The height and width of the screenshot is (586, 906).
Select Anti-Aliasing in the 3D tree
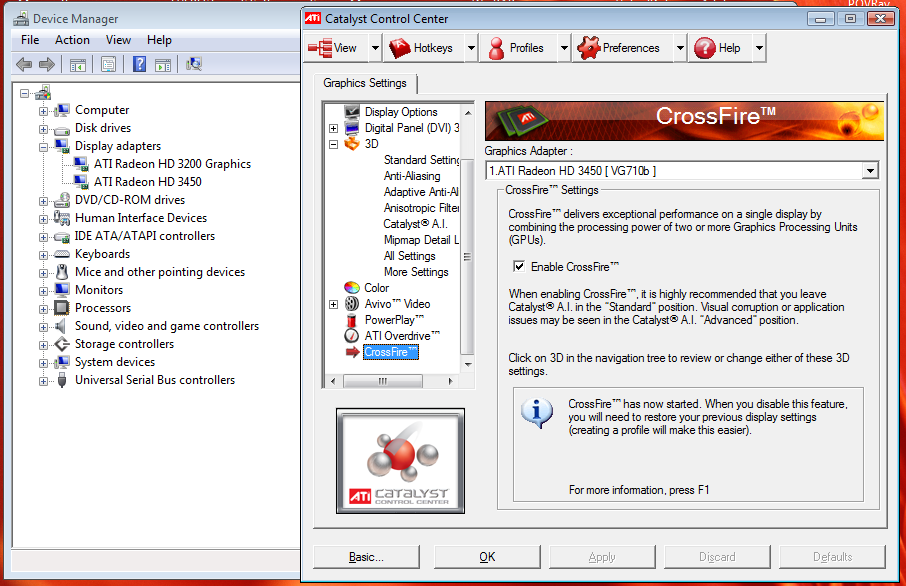tap(412, 176)
